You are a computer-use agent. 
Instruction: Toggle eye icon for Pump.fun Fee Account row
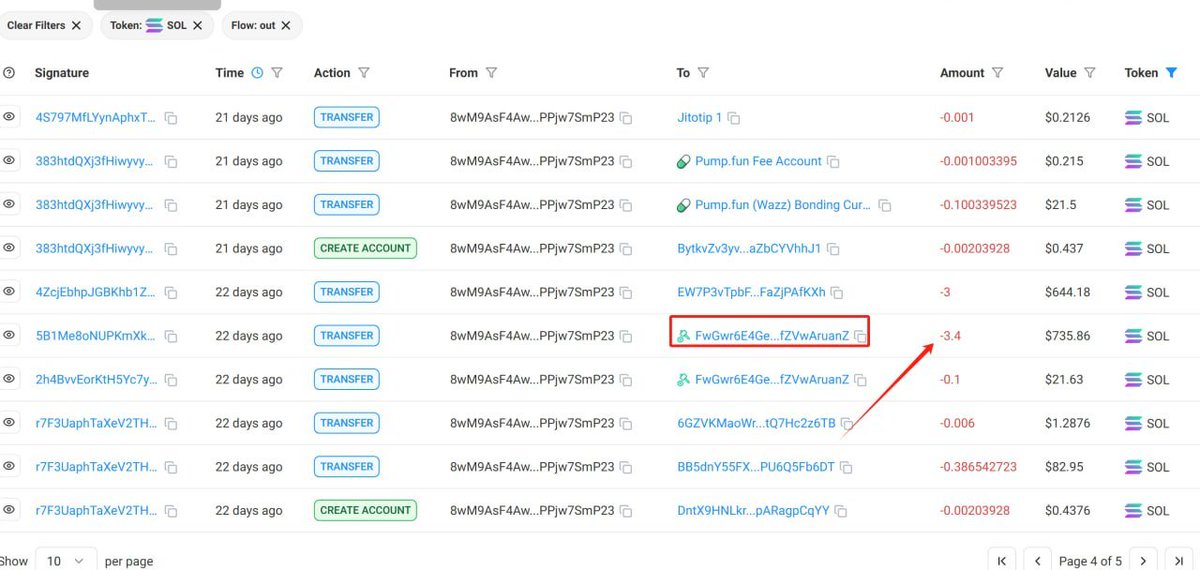point(9,160)
